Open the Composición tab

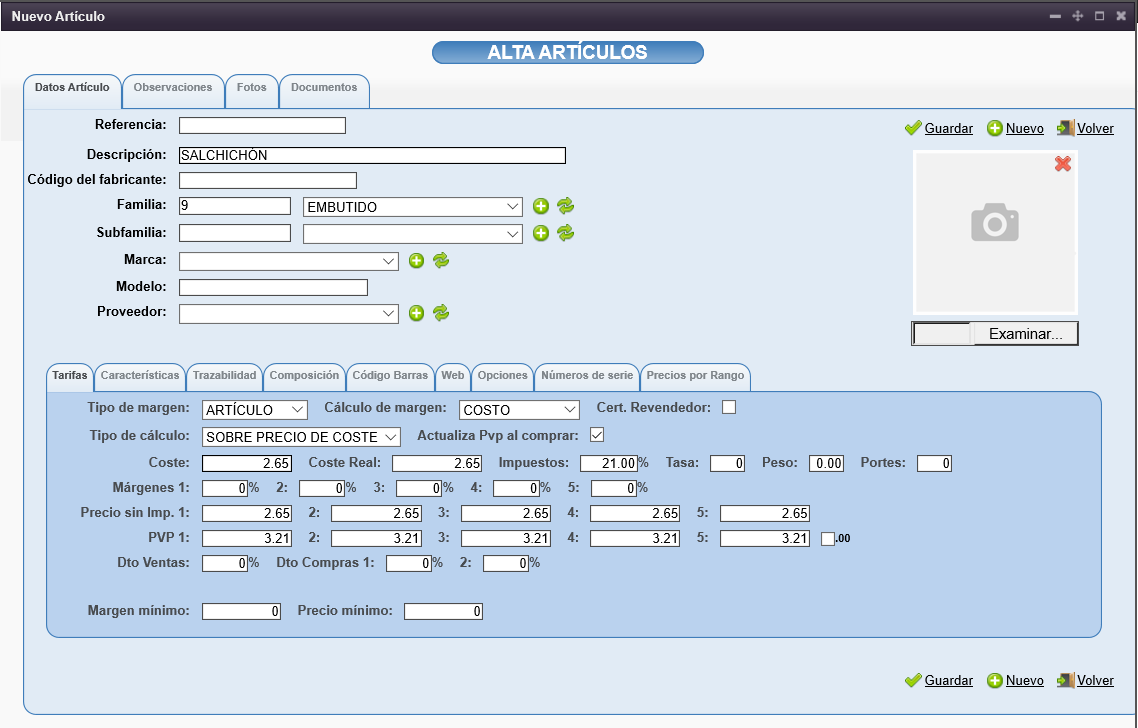[304, 376]
